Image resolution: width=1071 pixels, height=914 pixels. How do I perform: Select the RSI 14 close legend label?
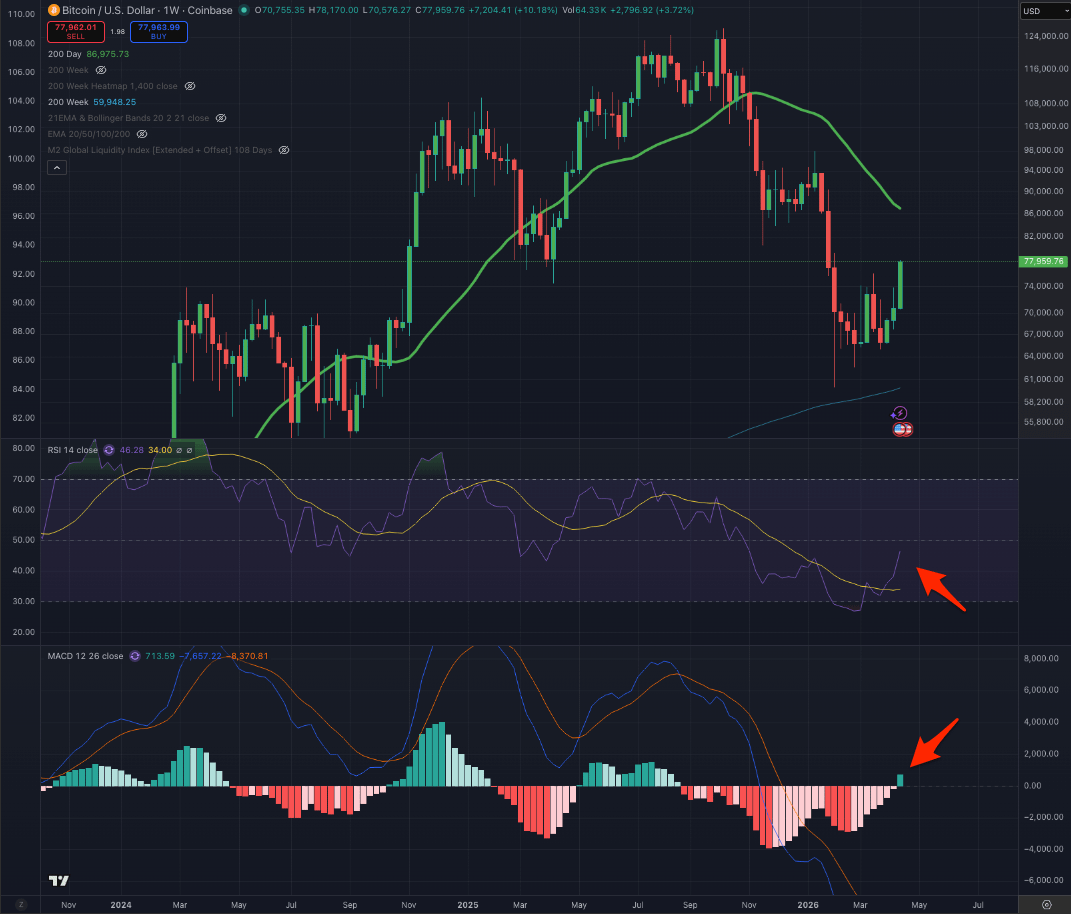click(72, 450)
